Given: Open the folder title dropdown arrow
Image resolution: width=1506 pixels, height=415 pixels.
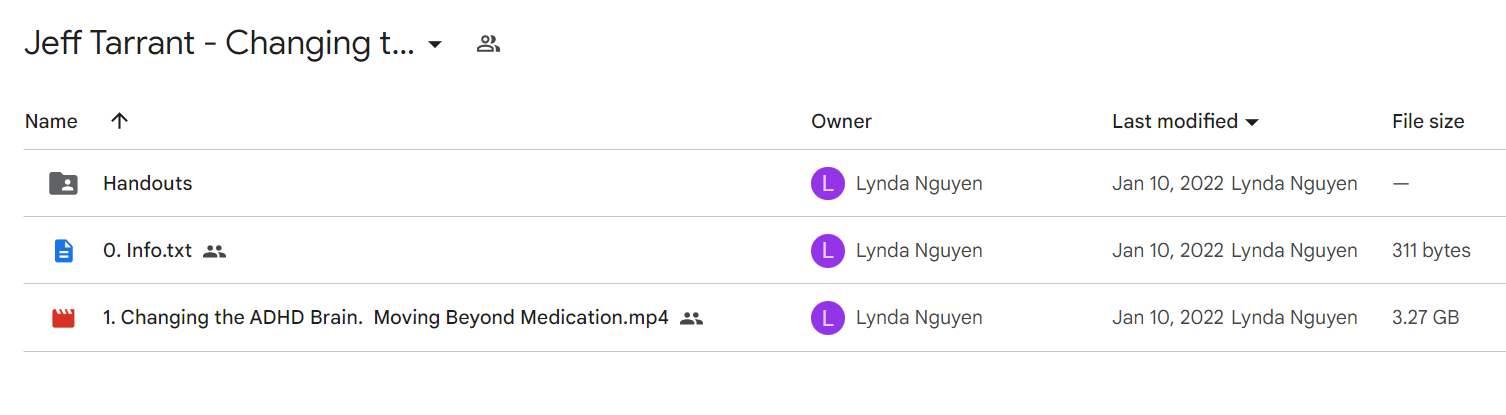Looking at the screenshot, I should point(435,45).
